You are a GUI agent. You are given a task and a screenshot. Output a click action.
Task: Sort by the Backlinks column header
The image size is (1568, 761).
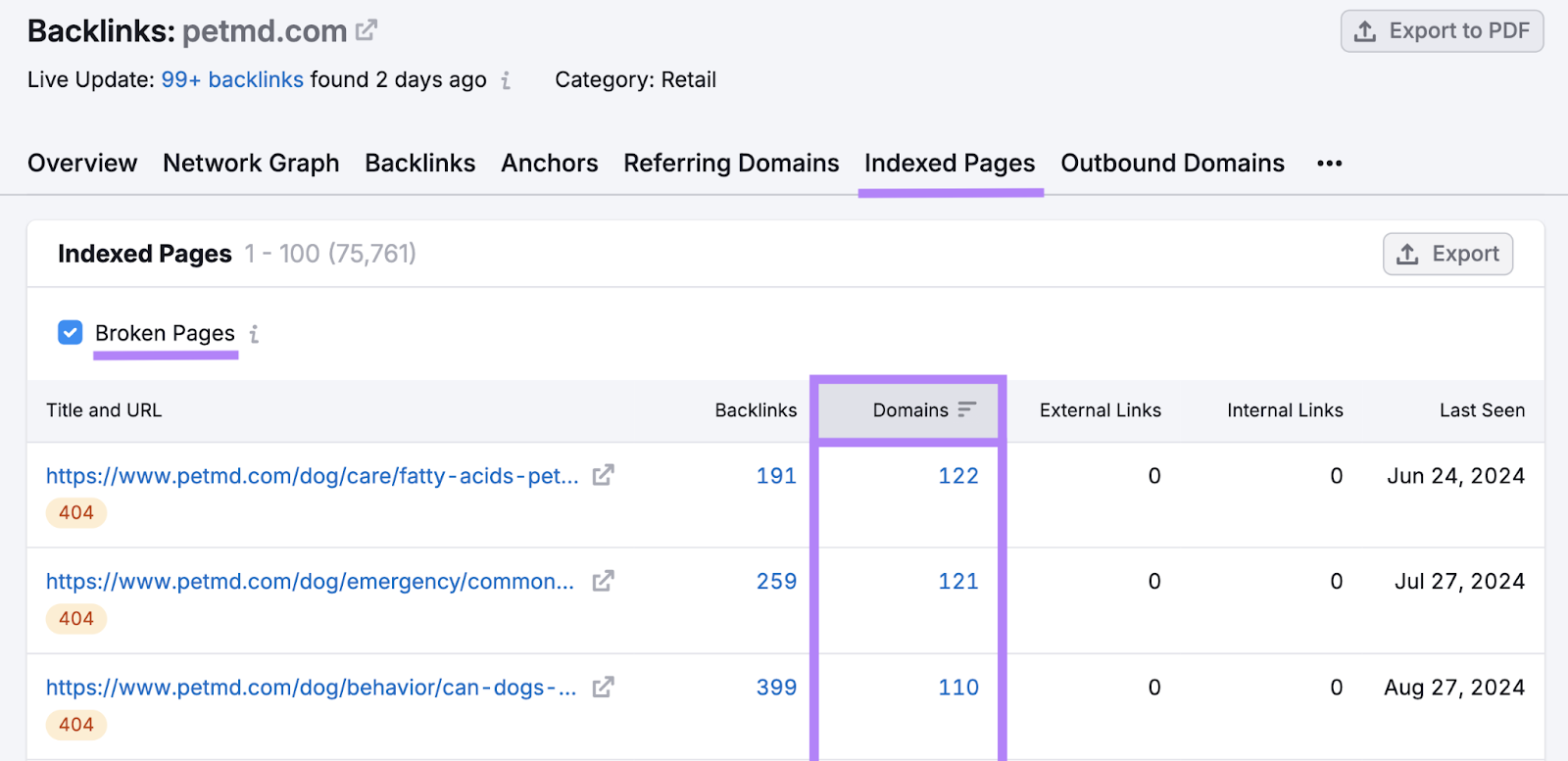pos(756,410)
